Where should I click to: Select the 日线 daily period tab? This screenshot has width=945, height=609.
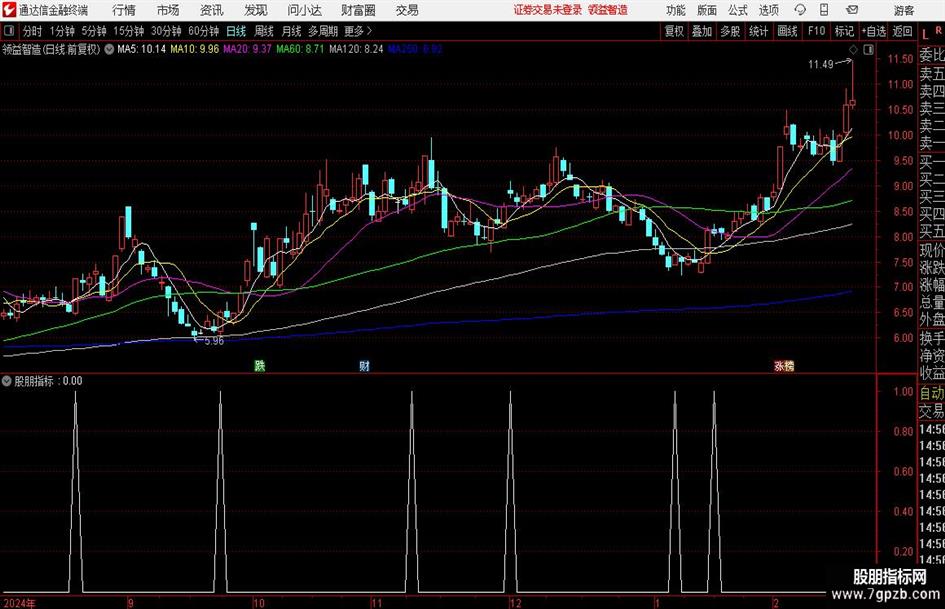point(236,31)
